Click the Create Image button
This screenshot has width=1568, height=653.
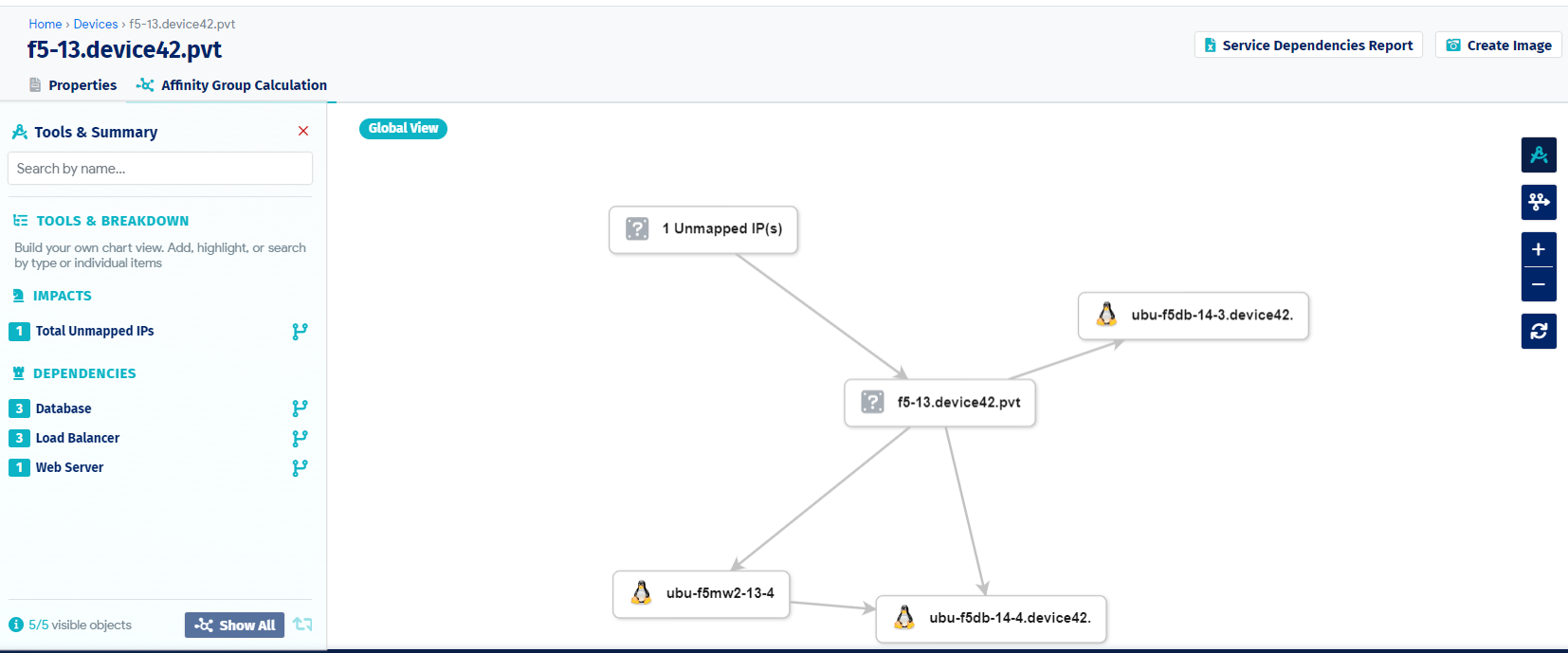click(1499, 45)
